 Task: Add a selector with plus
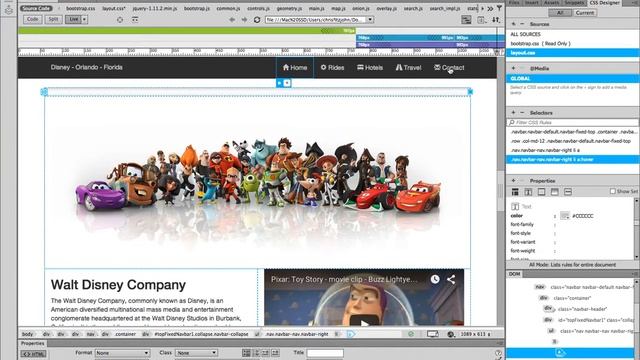[513, 113]
